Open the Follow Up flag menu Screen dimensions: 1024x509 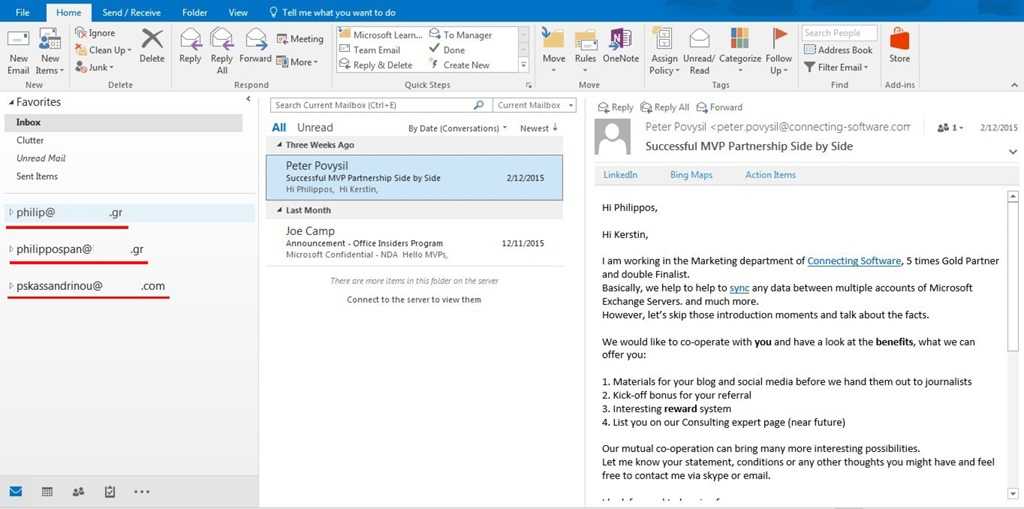(779, 52)
